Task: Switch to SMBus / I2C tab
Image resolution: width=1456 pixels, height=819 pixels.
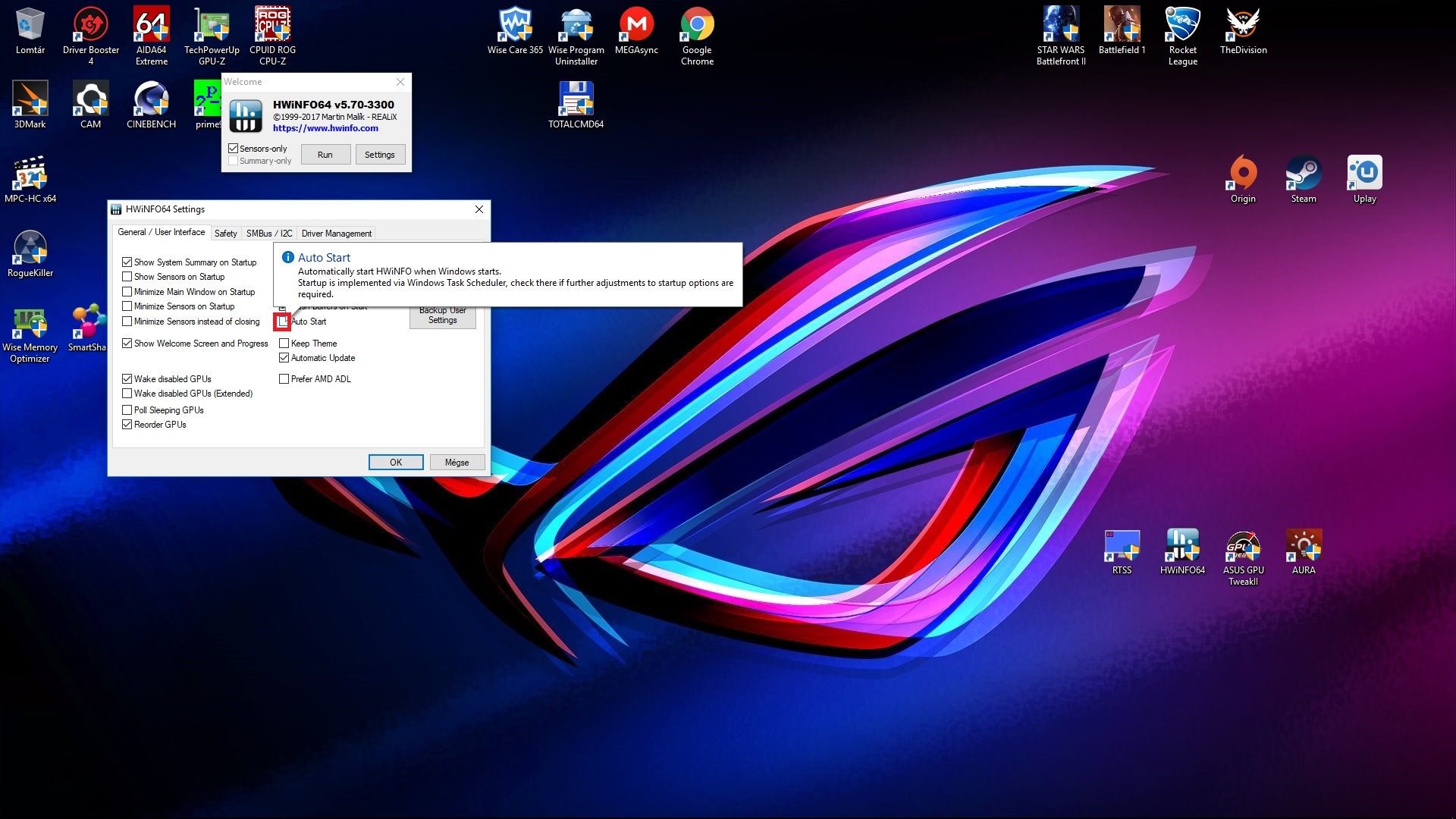Action: (269, 234)
